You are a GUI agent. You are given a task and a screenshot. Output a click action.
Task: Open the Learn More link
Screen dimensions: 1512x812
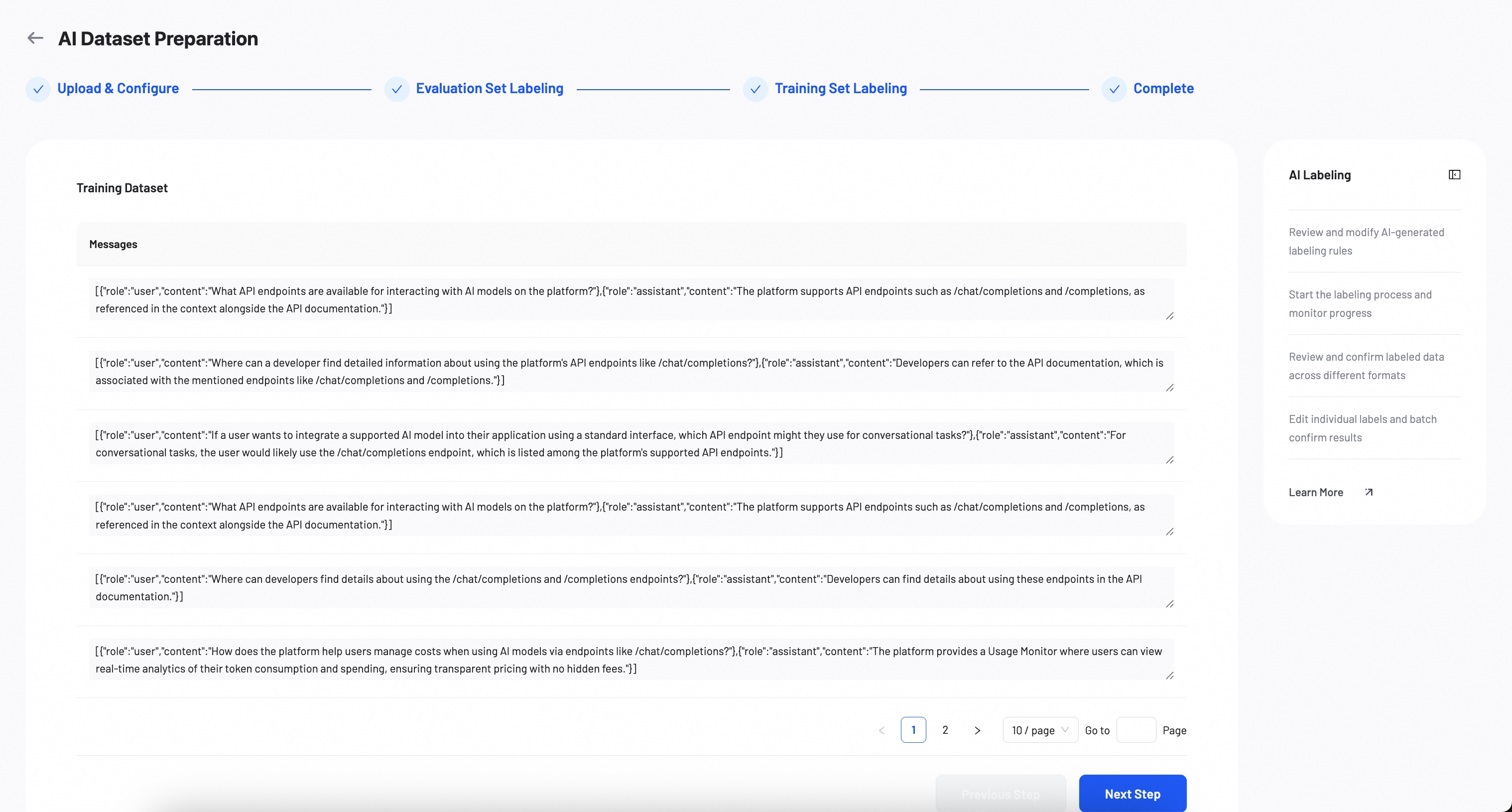pos(1316,492)
